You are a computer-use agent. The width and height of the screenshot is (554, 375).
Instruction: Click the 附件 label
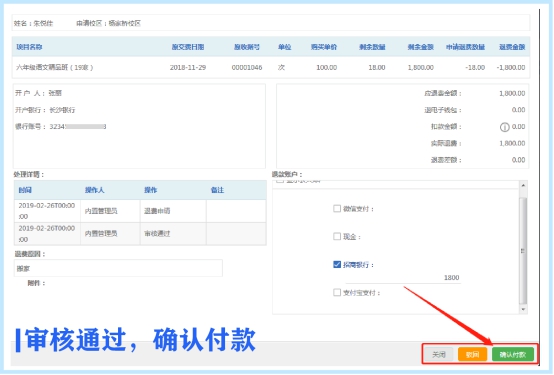[x=36, y=283]
